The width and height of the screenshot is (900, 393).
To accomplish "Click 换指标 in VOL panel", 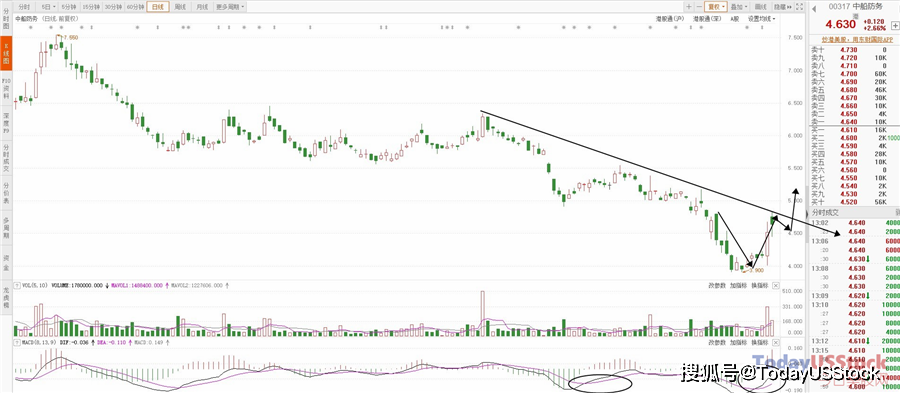I will (759, 285).
